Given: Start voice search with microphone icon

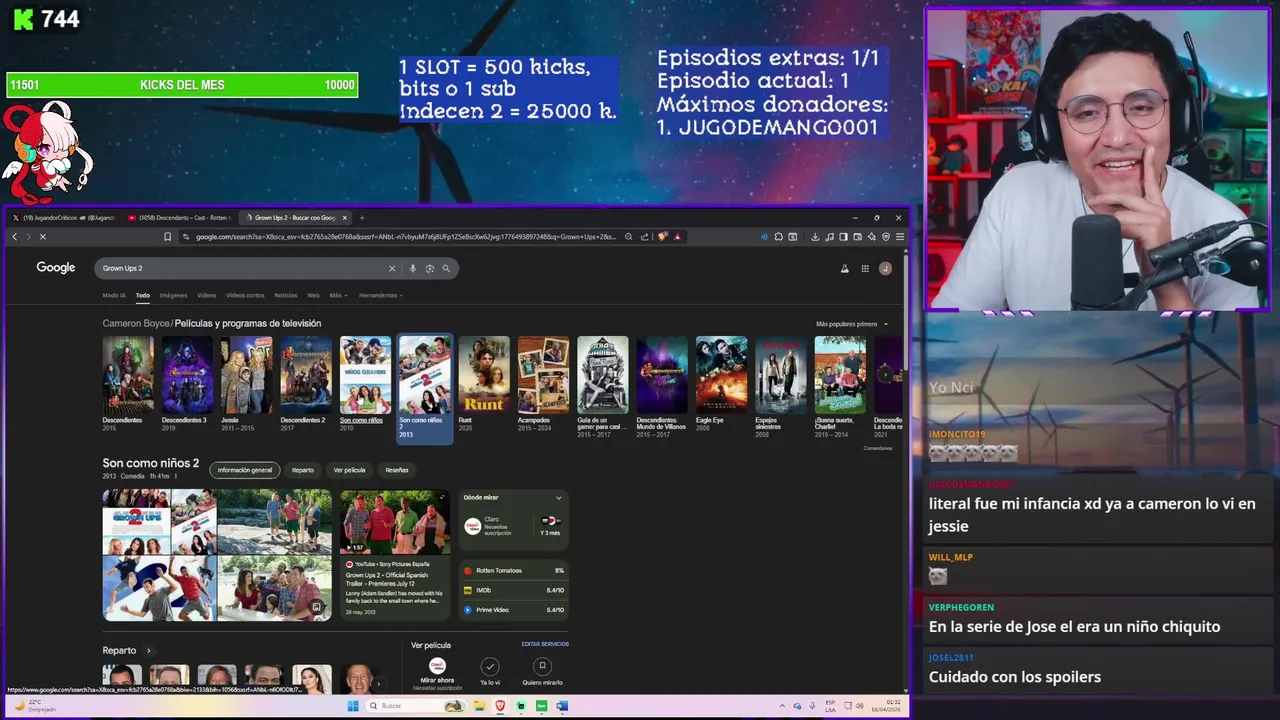Looking at the screenshot, I should point(412,268).
